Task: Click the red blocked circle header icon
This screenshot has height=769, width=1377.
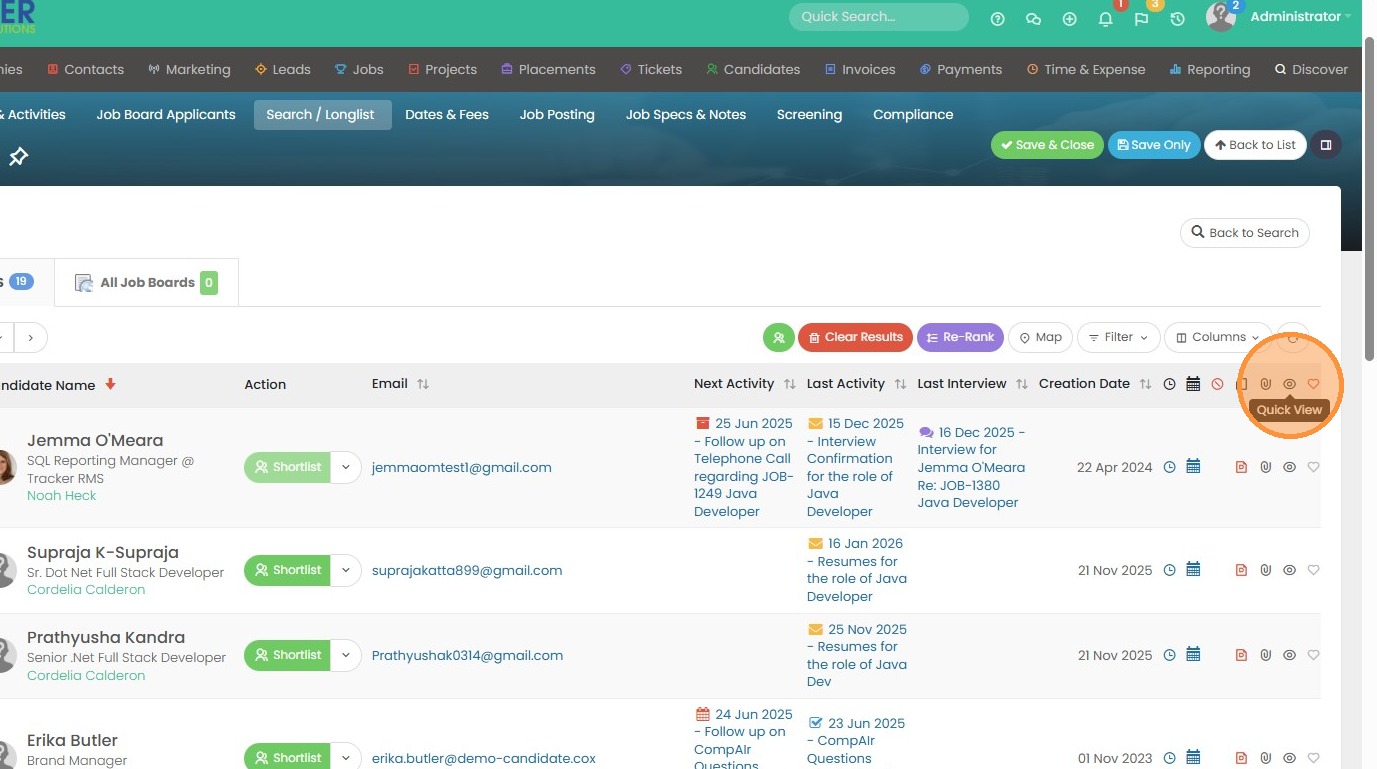Action: click(x=1217, y=384)
